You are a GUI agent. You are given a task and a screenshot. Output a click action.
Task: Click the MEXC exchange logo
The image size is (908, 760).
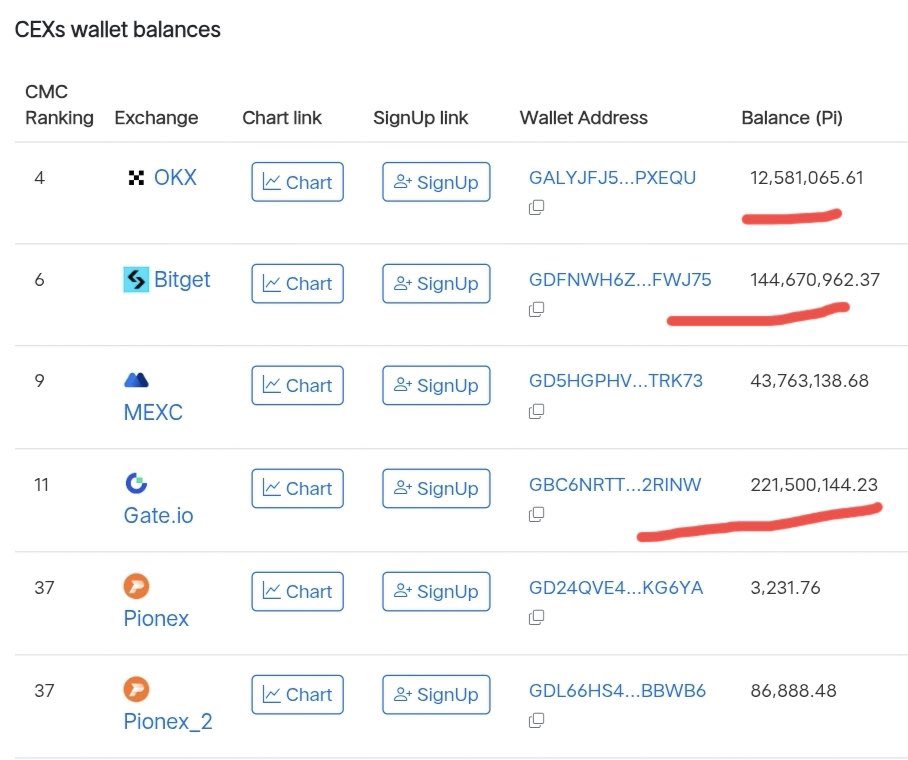pos(137,380)
